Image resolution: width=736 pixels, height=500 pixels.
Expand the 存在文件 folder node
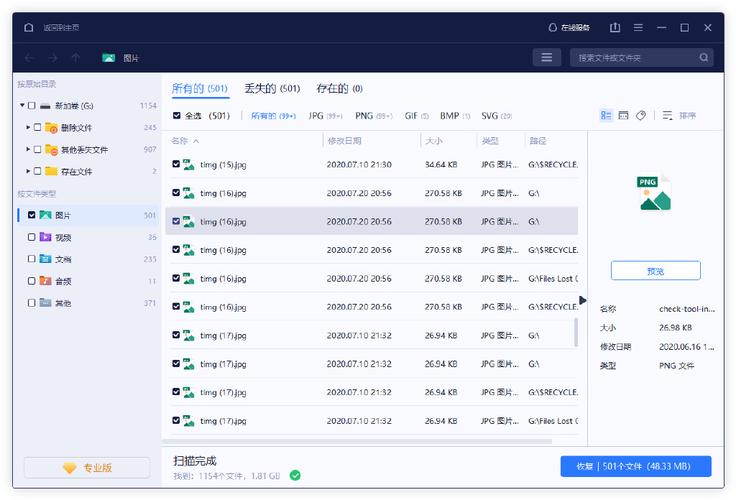point(28,172)
